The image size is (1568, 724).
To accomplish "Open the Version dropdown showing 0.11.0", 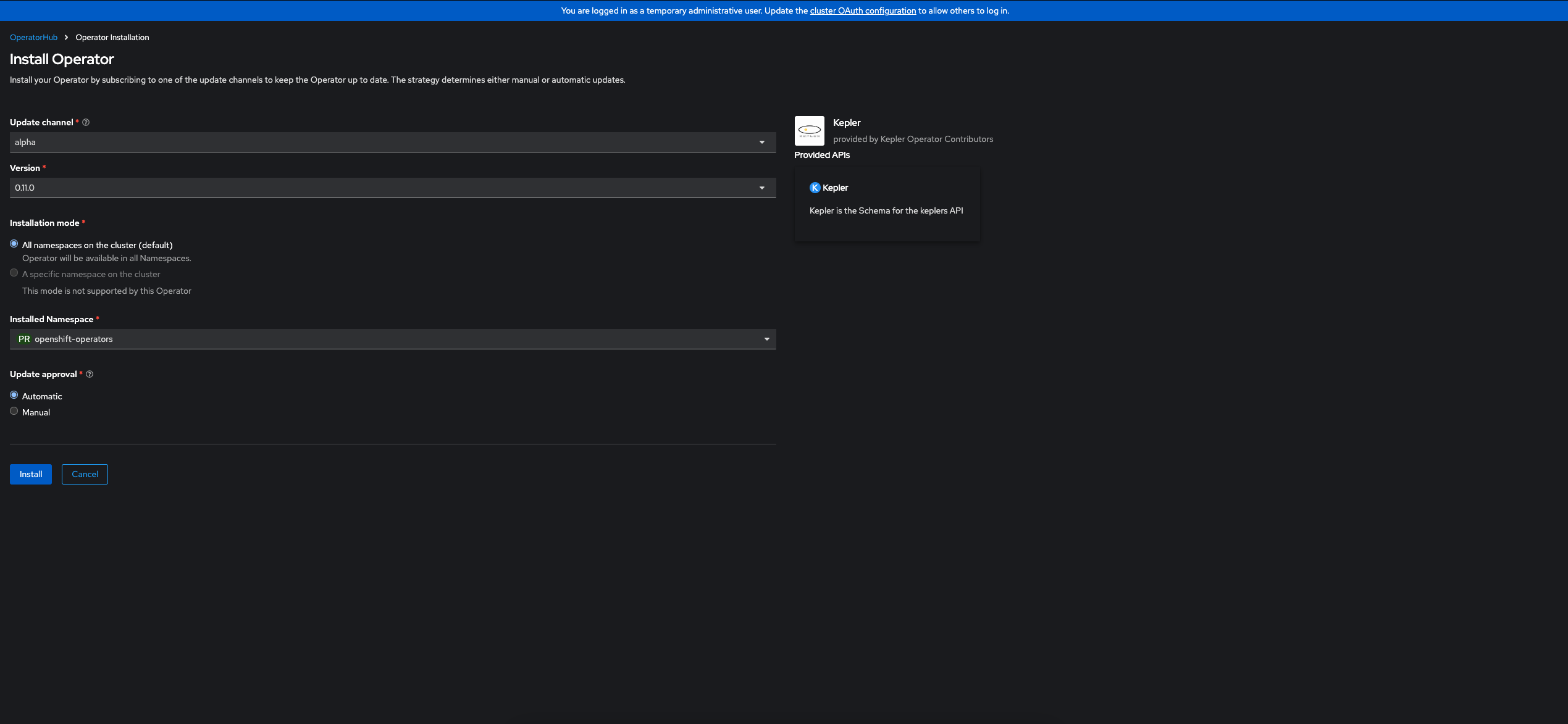I will pyautogui.click(x=393, y=188).
